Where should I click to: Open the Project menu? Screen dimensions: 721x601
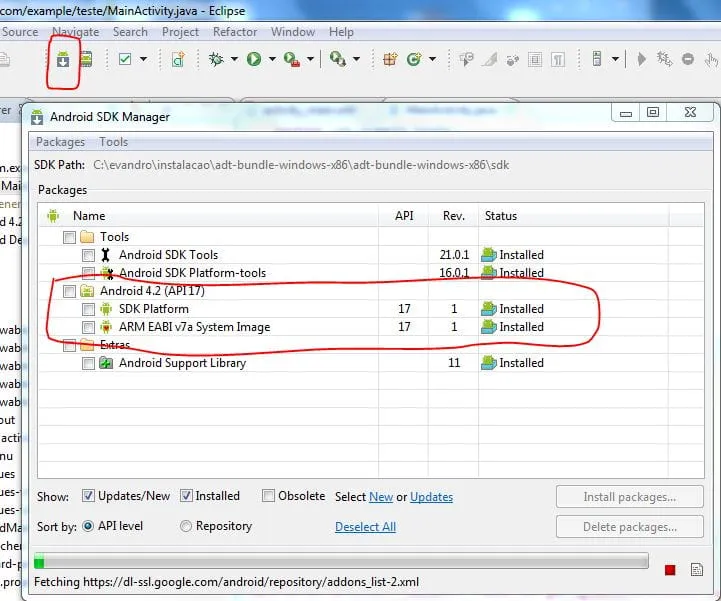(180, 32)
